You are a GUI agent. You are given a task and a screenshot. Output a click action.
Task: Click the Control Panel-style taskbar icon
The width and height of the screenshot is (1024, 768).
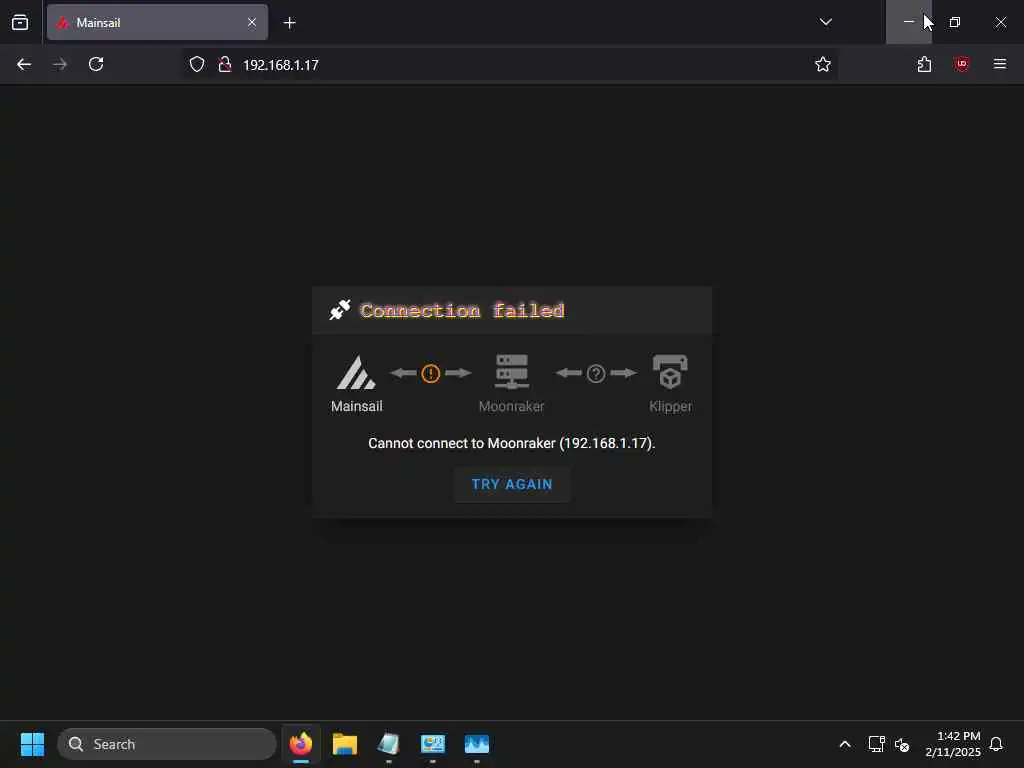[432, 744]
